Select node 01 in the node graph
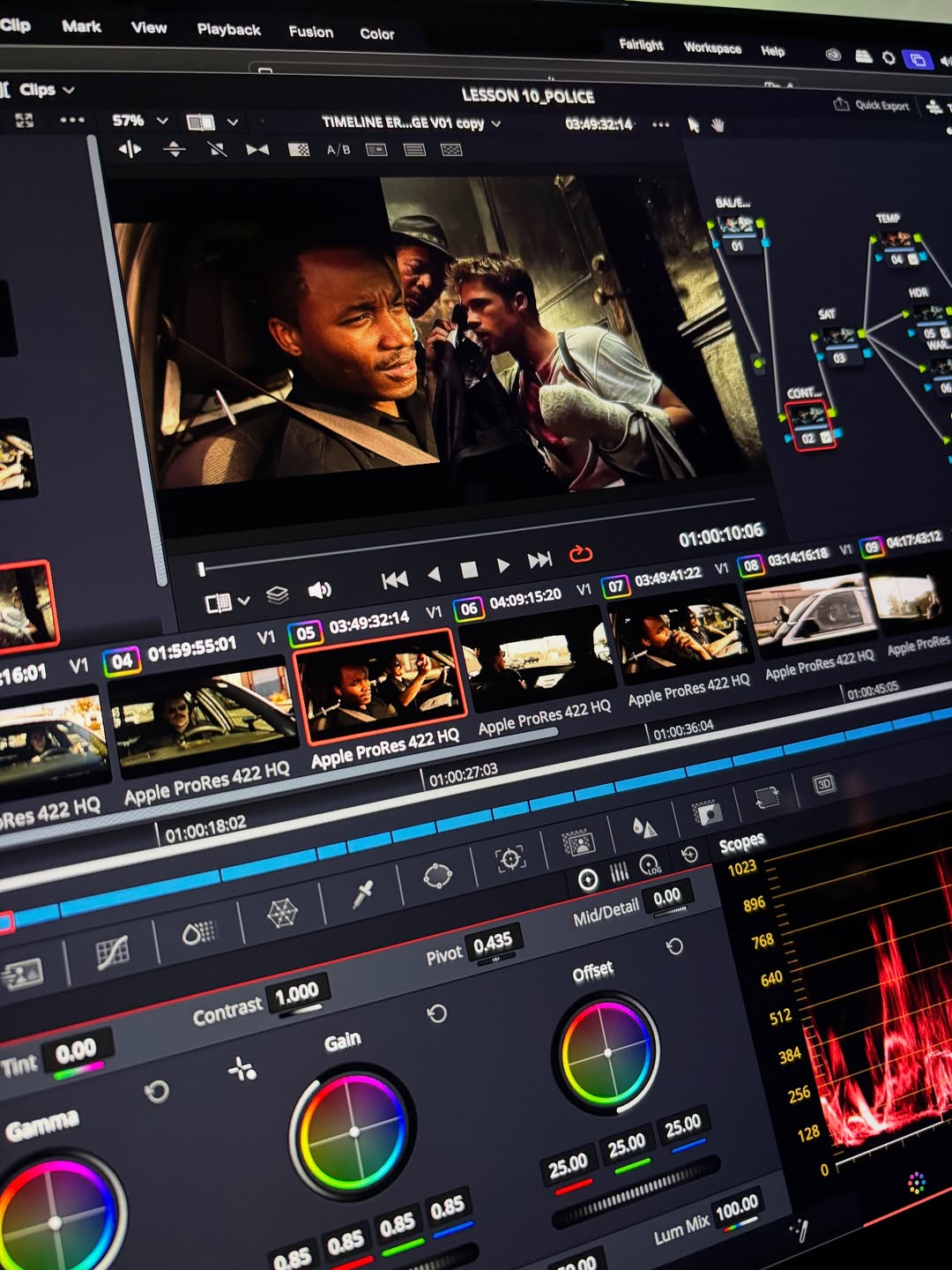Screen dimensions: 952x1270 (737, 234)
